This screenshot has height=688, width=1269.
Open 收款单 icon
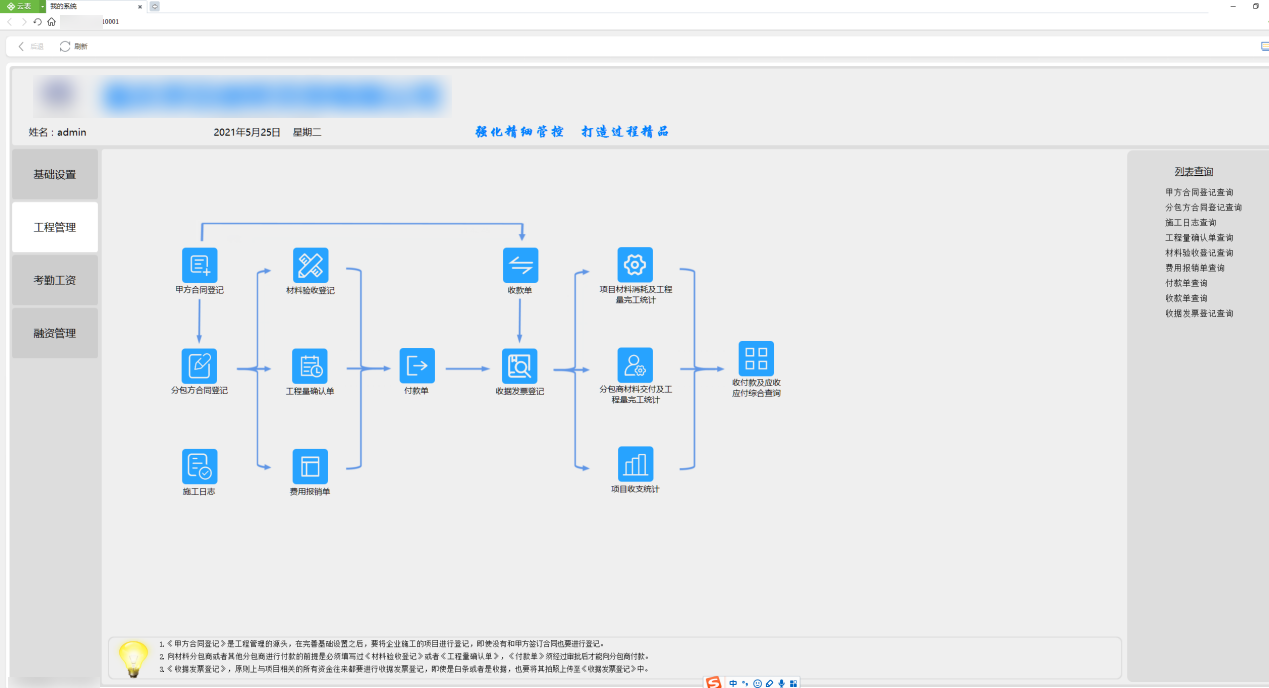[x=520, y=265]
